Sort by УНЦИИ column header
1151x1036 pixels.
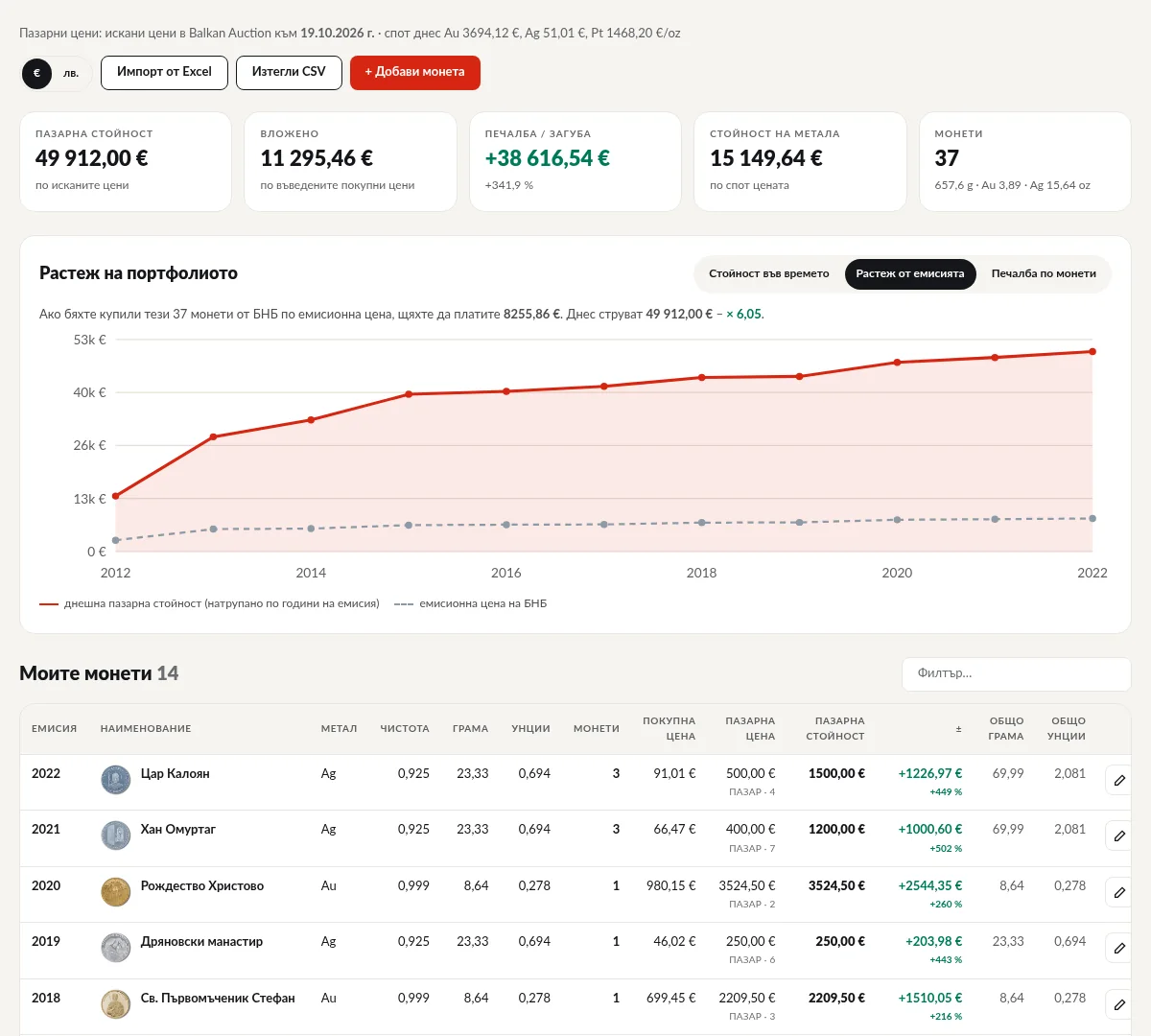pyautogui.click(x=530, y=729)
